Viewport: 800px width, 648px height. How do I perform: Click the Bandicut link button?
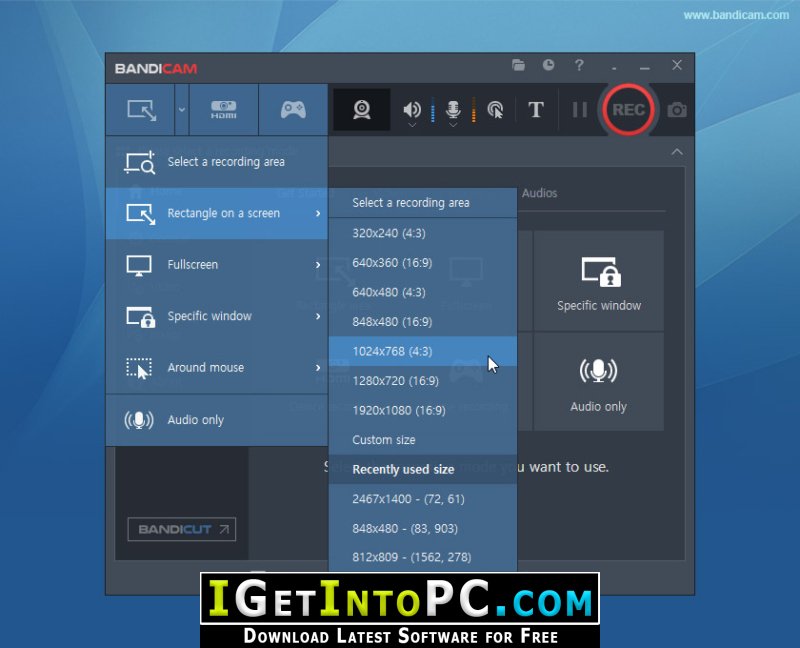click(181, 529)
